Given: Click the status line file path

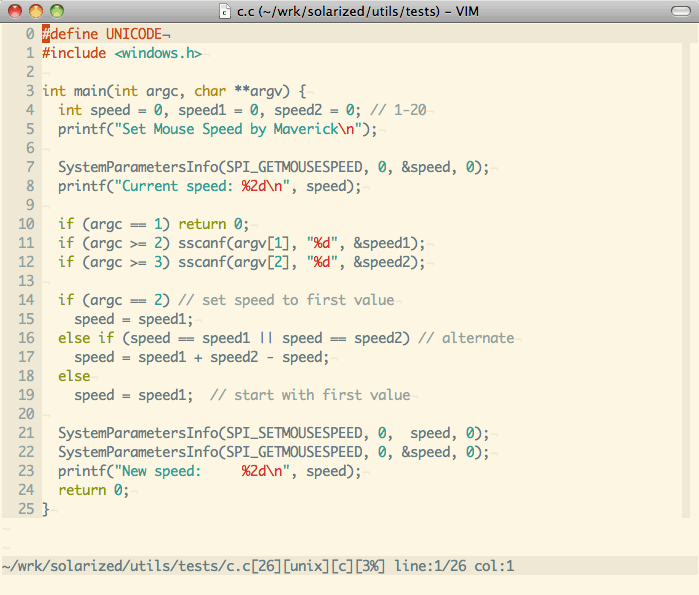Looking at the screenshot, I should click(x=128, y=567).
